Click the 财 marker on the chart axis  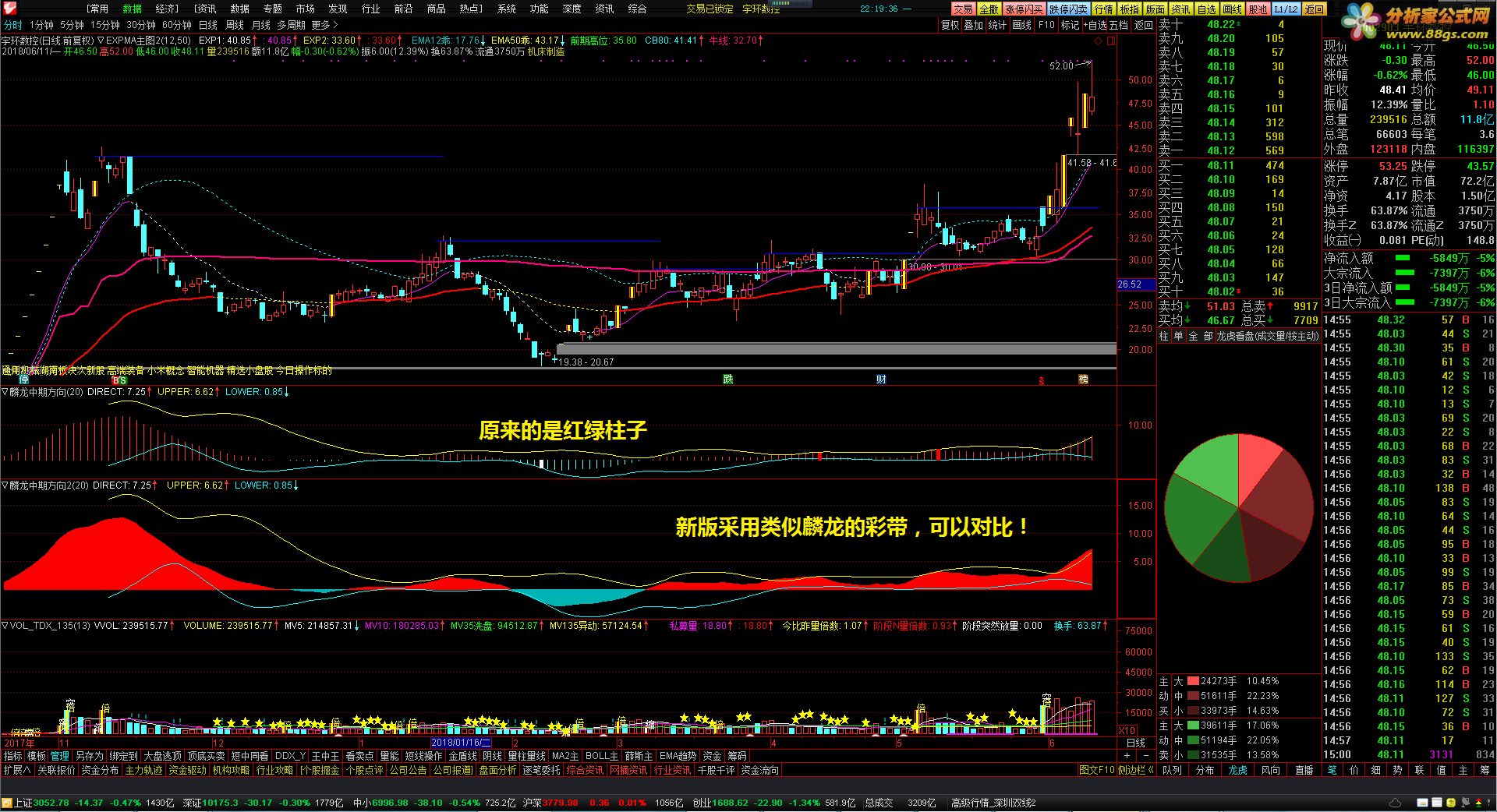coord(881,380)
